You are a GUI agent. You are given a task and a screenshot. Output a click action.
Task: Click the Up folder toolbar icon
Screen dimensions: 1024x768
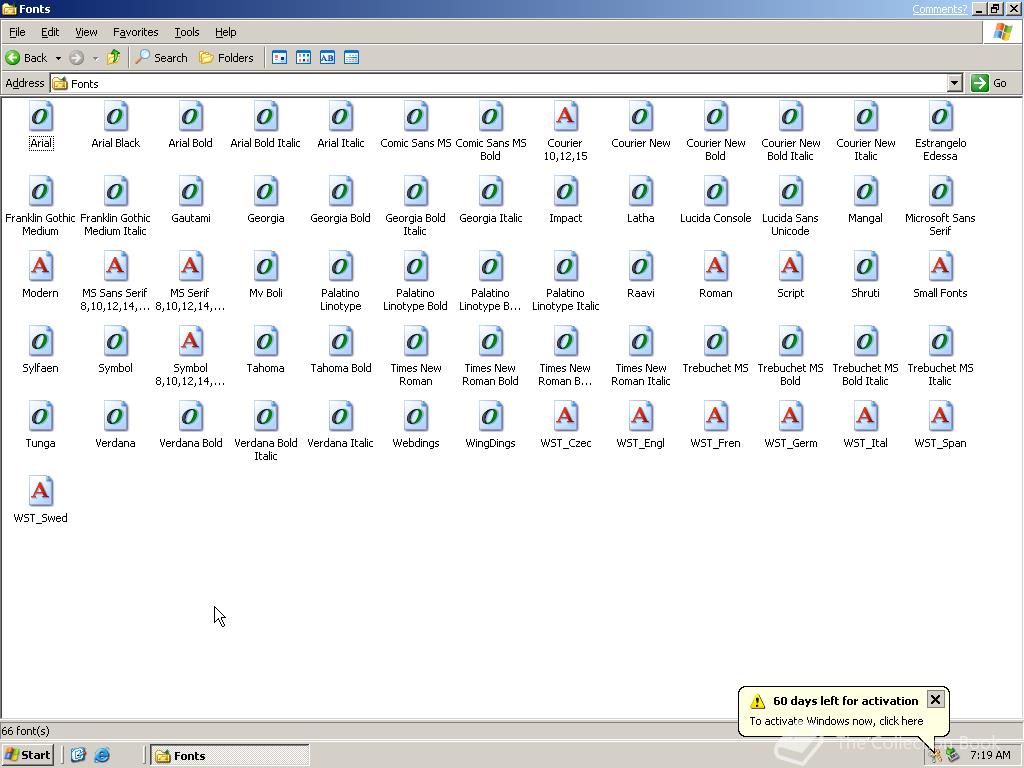(114, 57)
